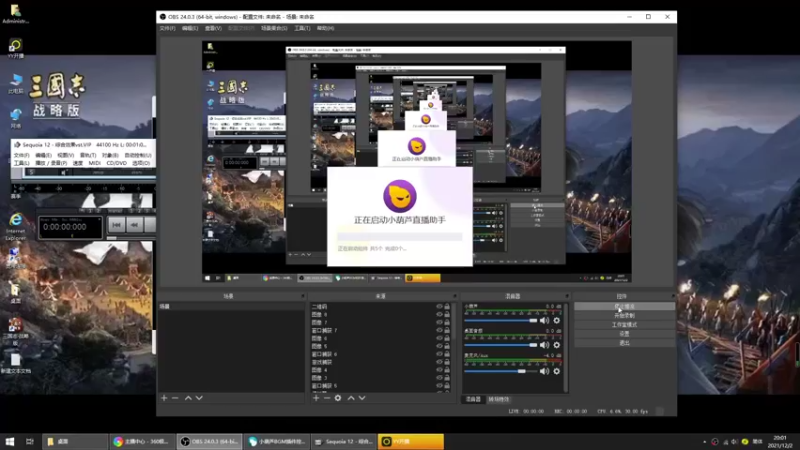Image resolution: width=800 pixels, height=450 pixels.
Task: Pop out the Mixer dock panel
Action: [566, 296]
